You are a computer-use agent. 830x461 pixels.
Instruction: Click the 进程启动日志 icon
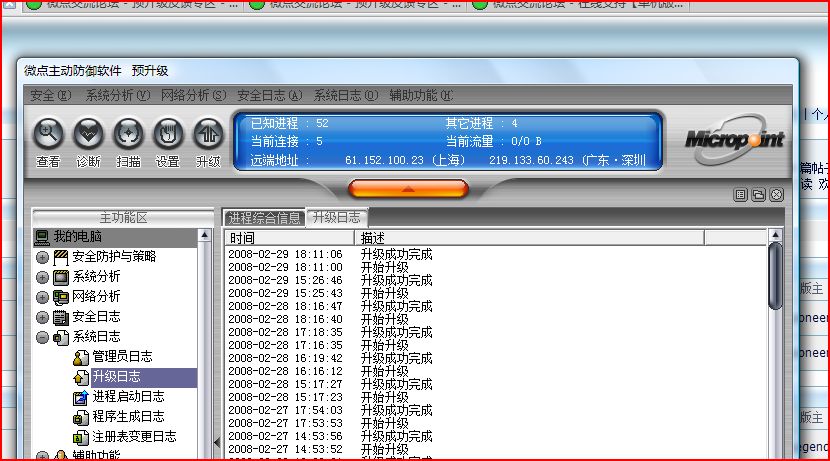pos(80,397)
